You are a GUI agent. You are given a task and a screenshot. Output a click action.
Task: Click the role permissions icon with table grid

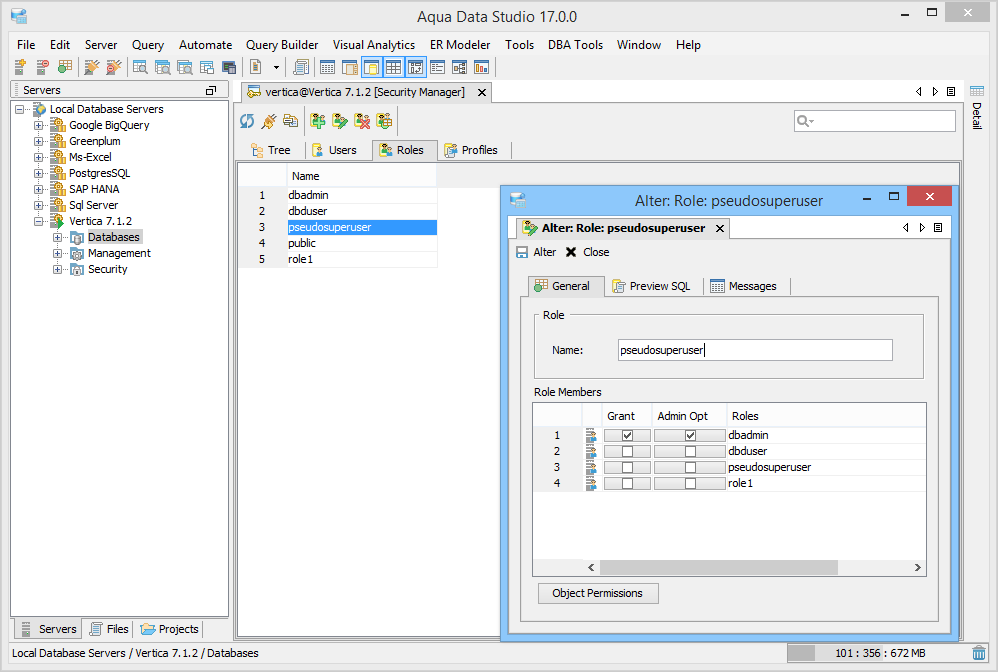click(x=384, y=121)
